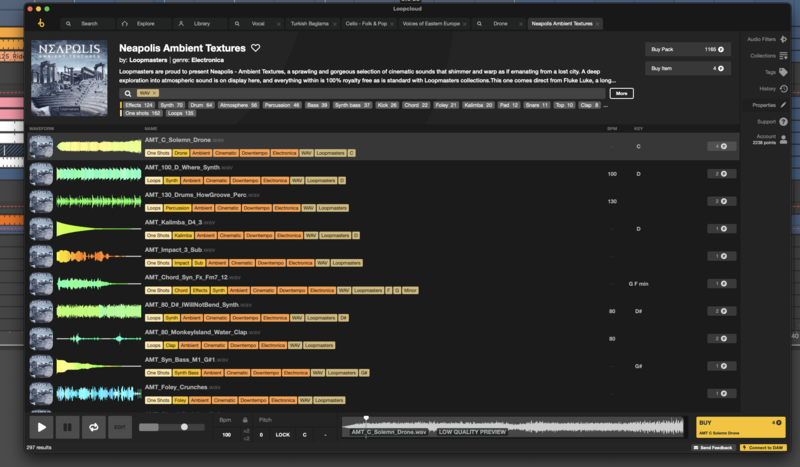The height and width of the screenshot is (467, 800).
Task: Click the x2 tempo multiplier next to Bpm
Action: pyautogui.click(x=246, y=431)
